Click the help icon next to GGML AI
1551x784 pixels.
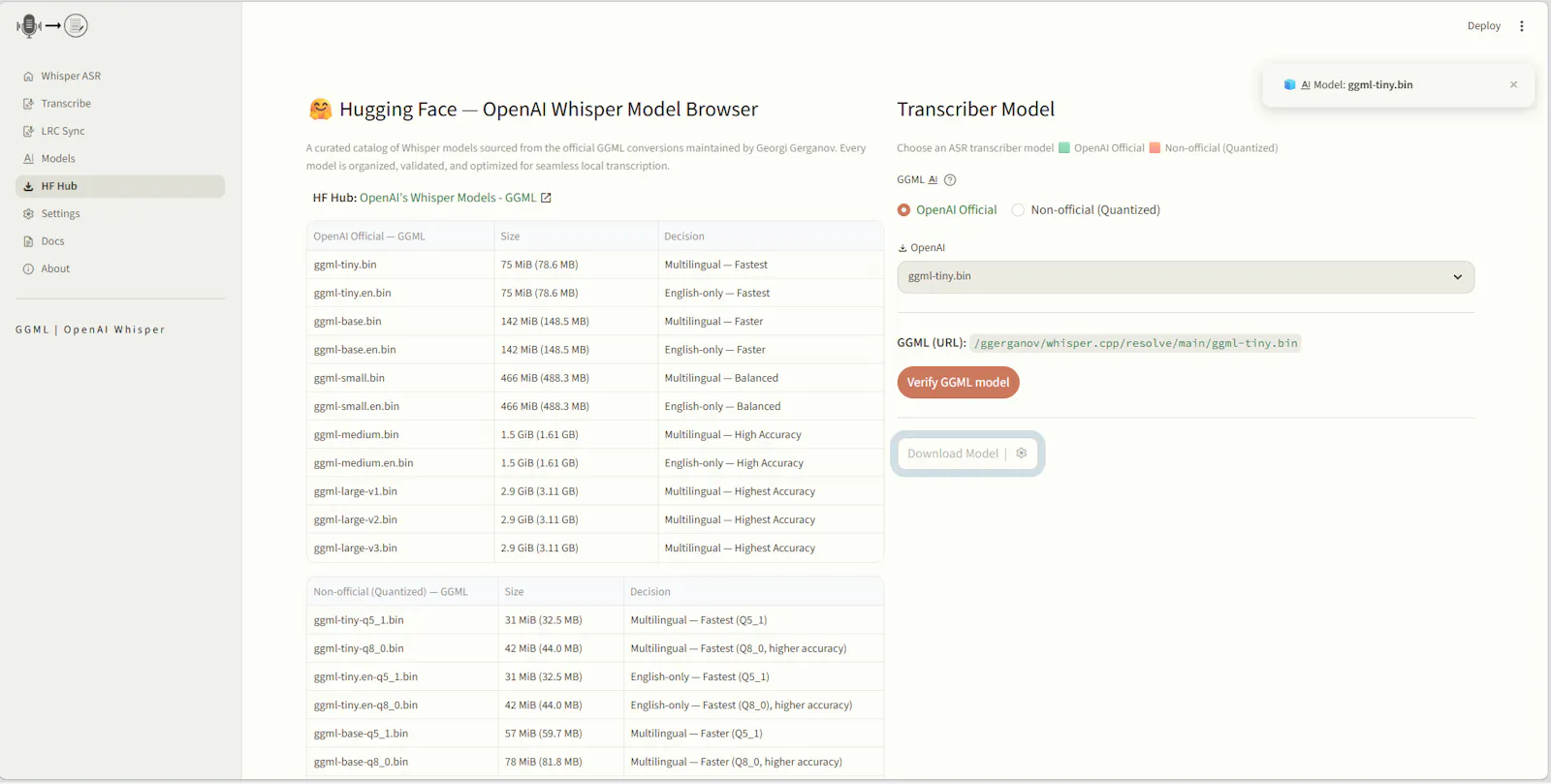click(x=950, y=180)
